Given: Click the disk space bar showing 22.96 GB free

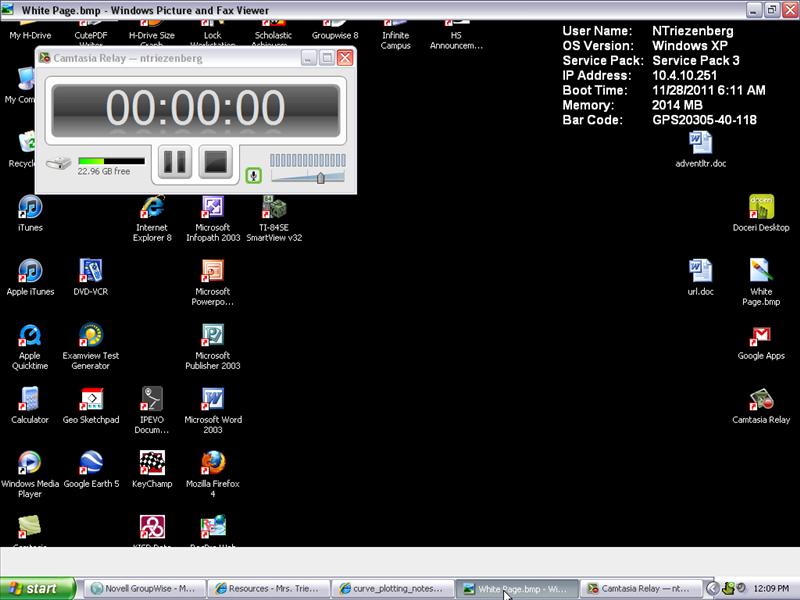Looking at the screenshot, I should click(111, 161).
